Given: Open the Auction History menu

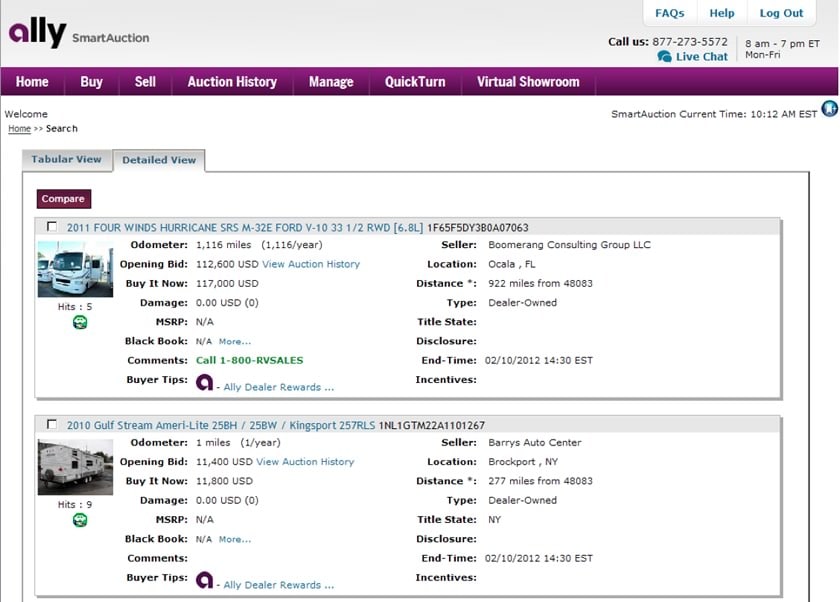Looking at the screenshot, I should click(232, 82).
